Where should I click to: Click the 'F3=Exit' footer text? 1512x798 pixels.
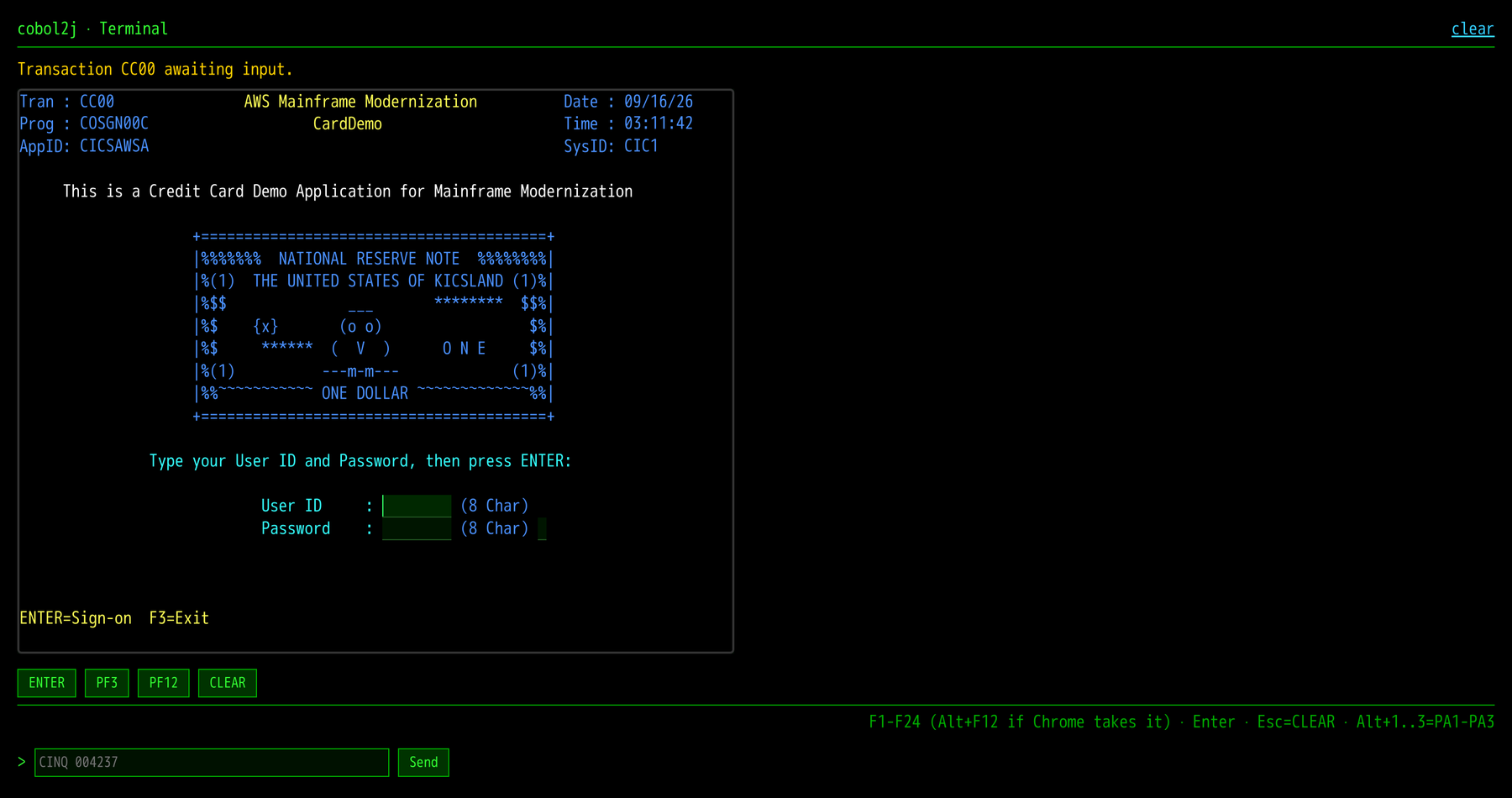[x=179, y=618]
